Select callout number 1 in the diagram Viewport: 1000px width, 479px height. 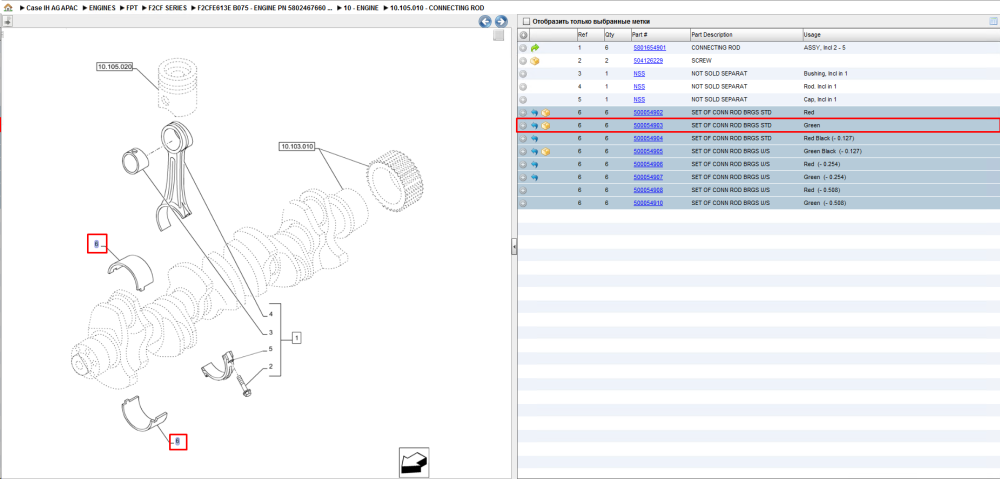tap(297, 338)
